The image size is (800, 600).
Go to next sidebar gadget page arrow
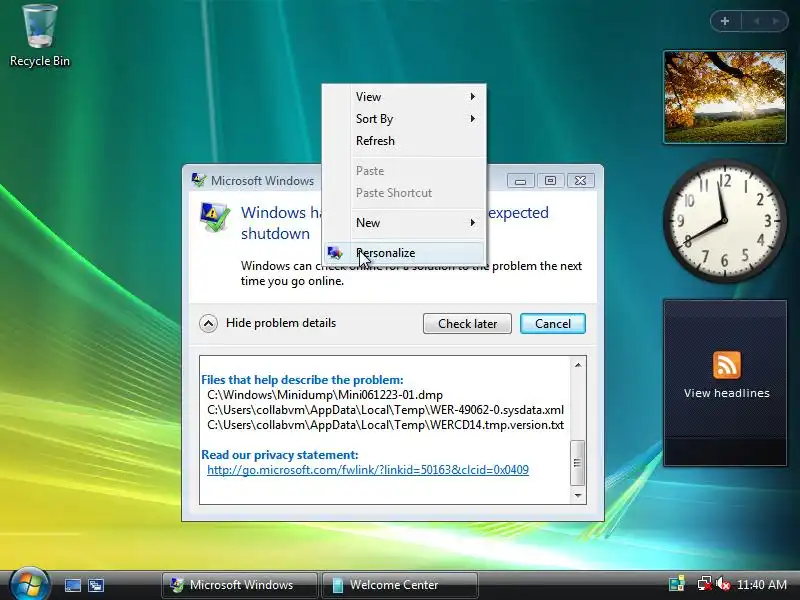[776, 21]
